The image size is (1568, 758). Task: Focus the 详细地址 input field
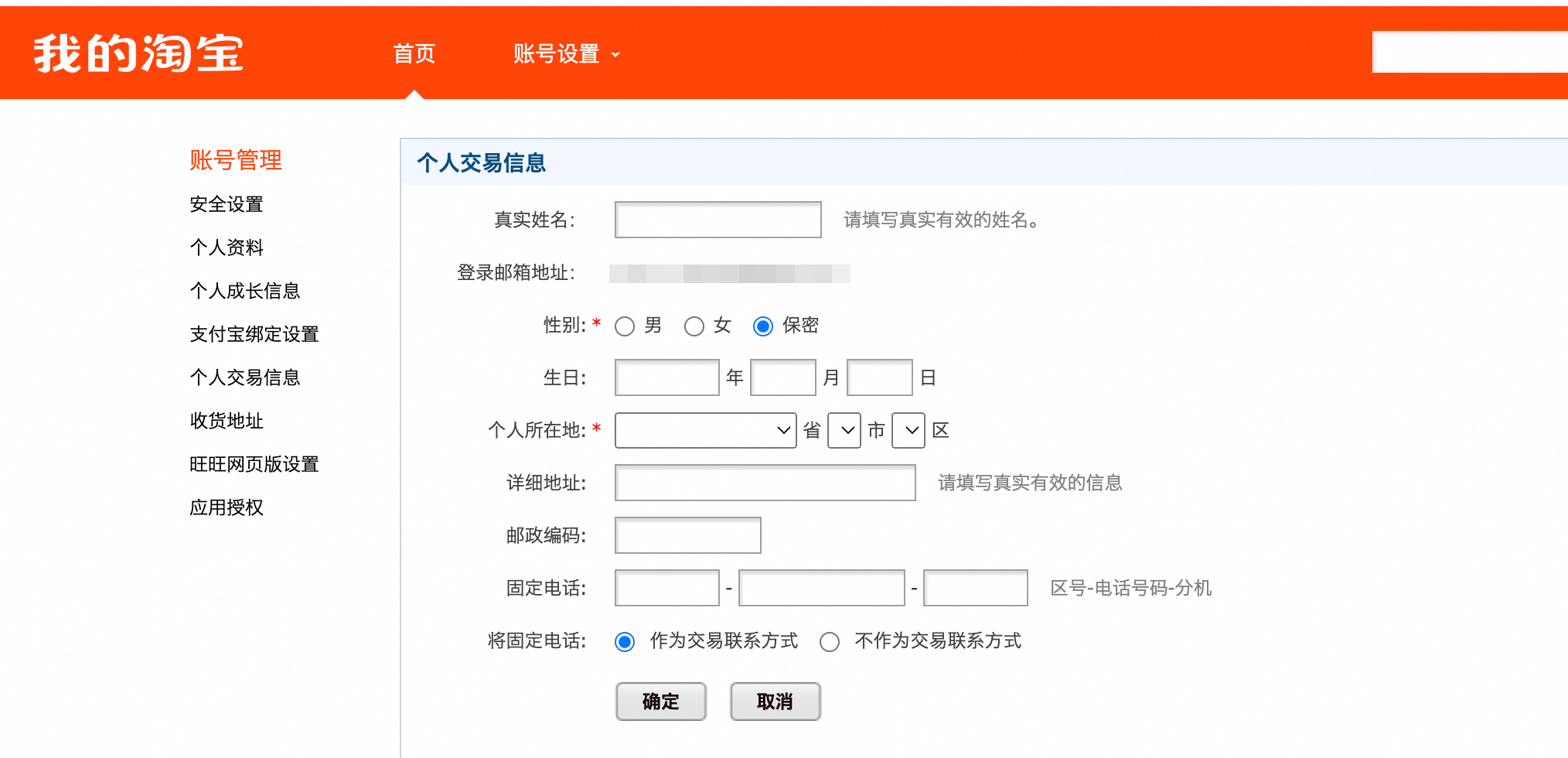[x=765, y=483]
